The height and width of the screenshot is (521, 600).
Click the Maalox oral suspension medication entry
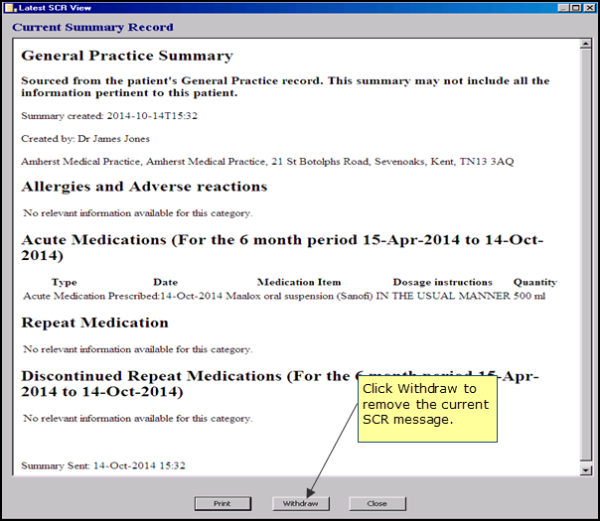[283, 296]
